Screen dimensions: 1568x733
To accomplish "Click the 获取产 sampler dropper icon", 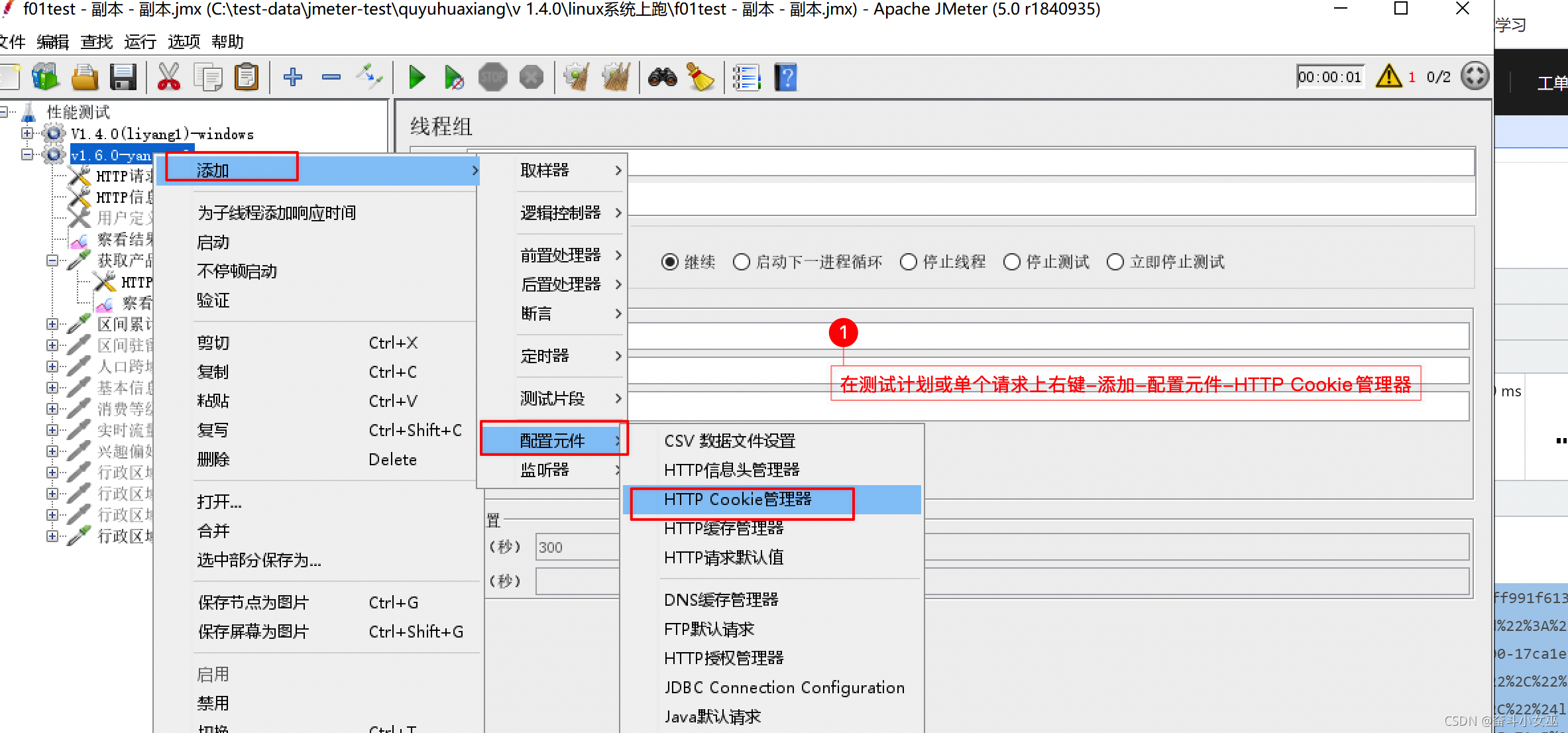I will [x=79, y=260].
